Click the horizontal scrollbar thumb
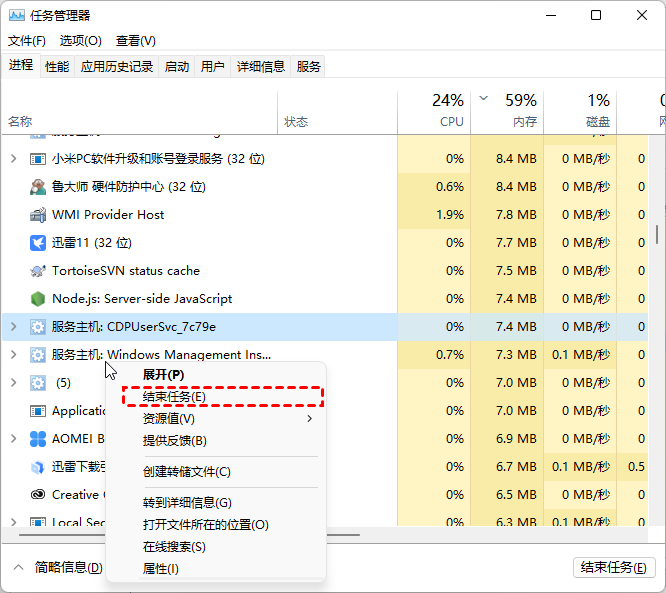Screen dimensions: 666x593 (x=189, y=535)
